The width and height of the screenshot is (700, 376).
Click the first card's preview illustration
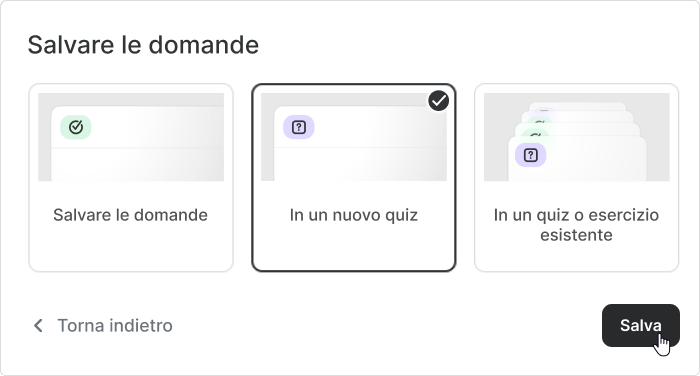(131, 137)
